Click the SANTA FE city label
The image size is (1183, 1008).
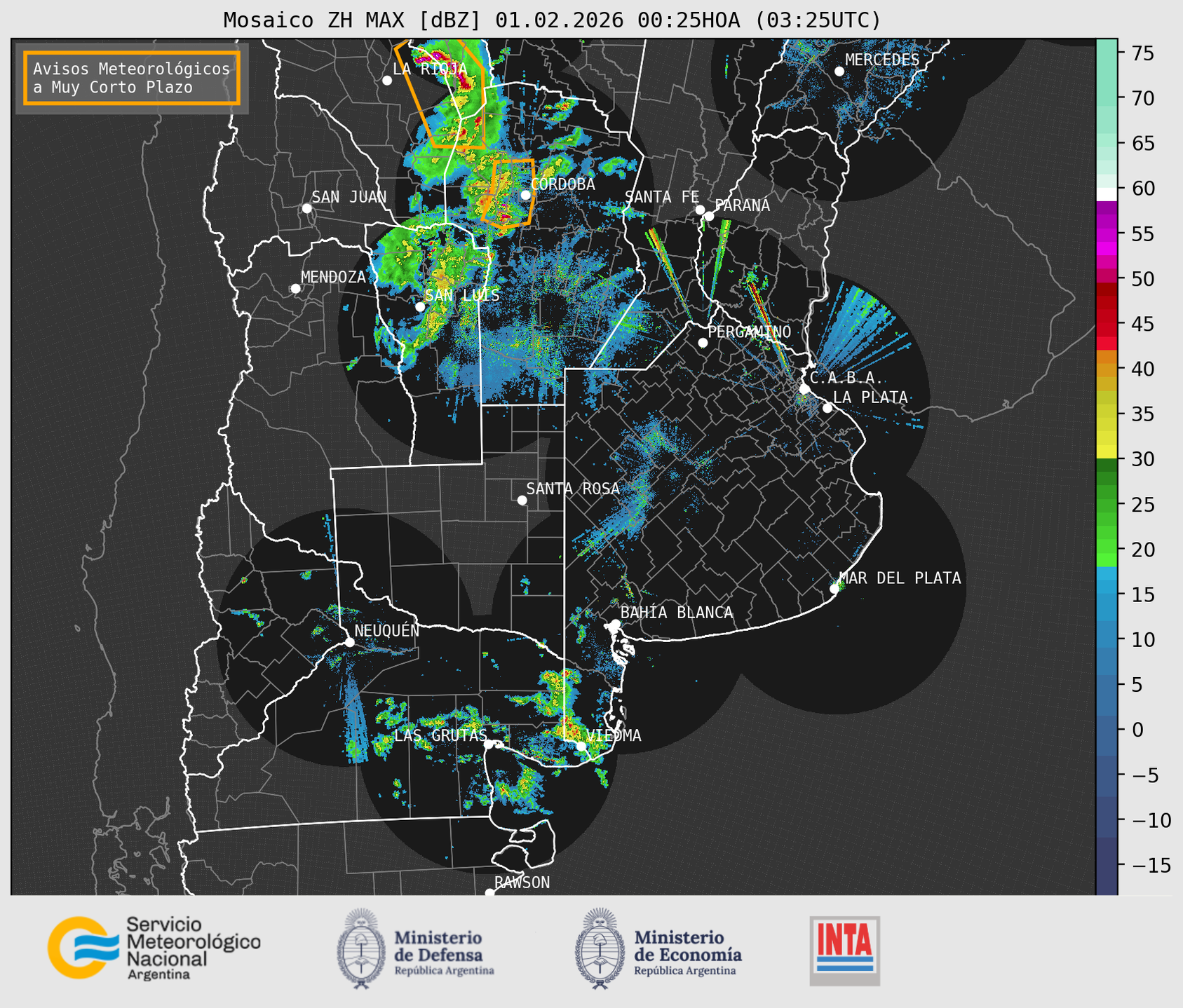point(662,197)
